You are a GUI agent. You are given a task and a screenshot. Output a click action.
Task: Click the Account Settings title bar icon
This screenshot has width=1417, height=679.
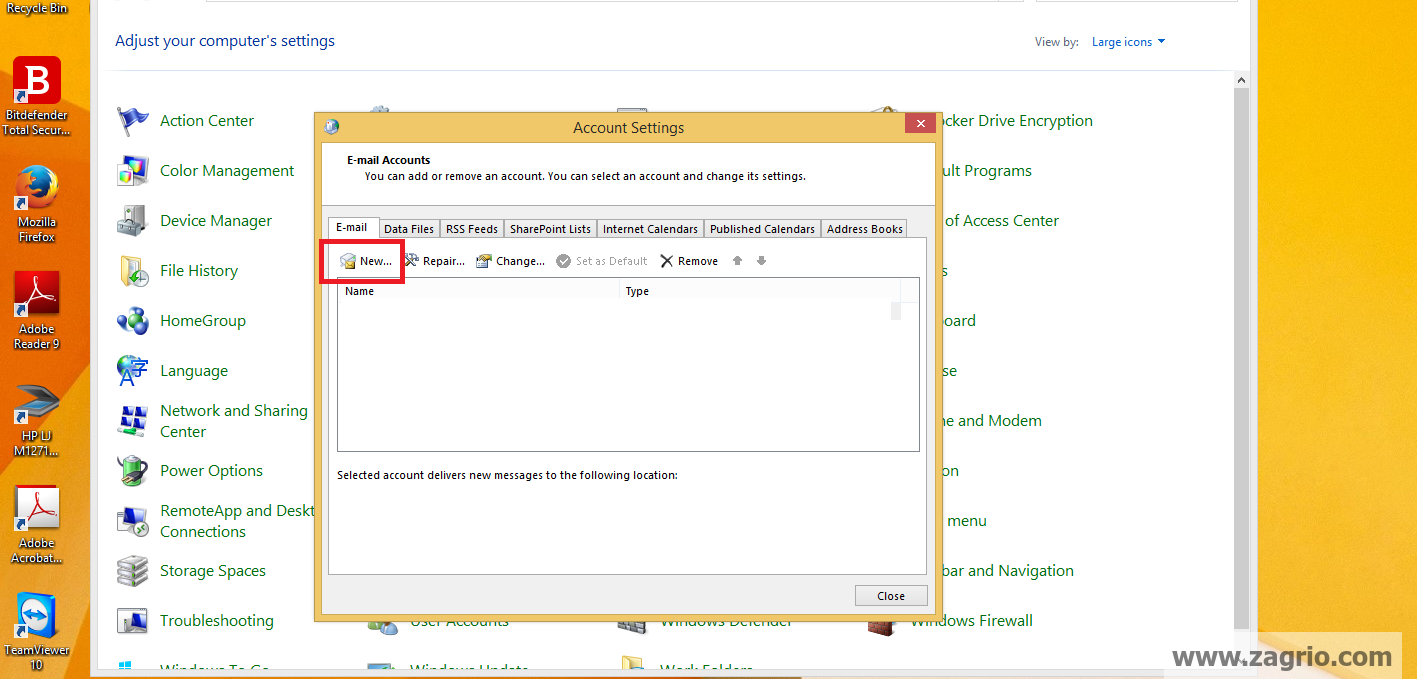coord(332,127)
